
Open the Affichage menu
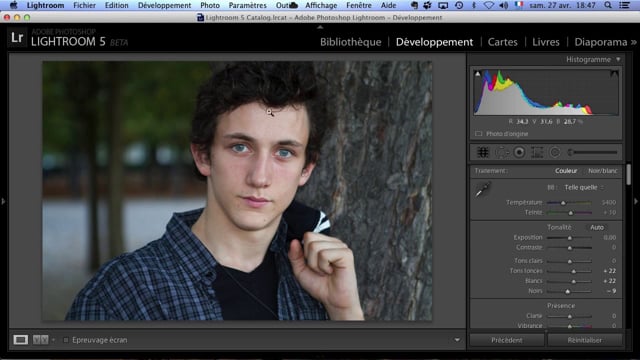pyautogui.click(x=321, y=5)
